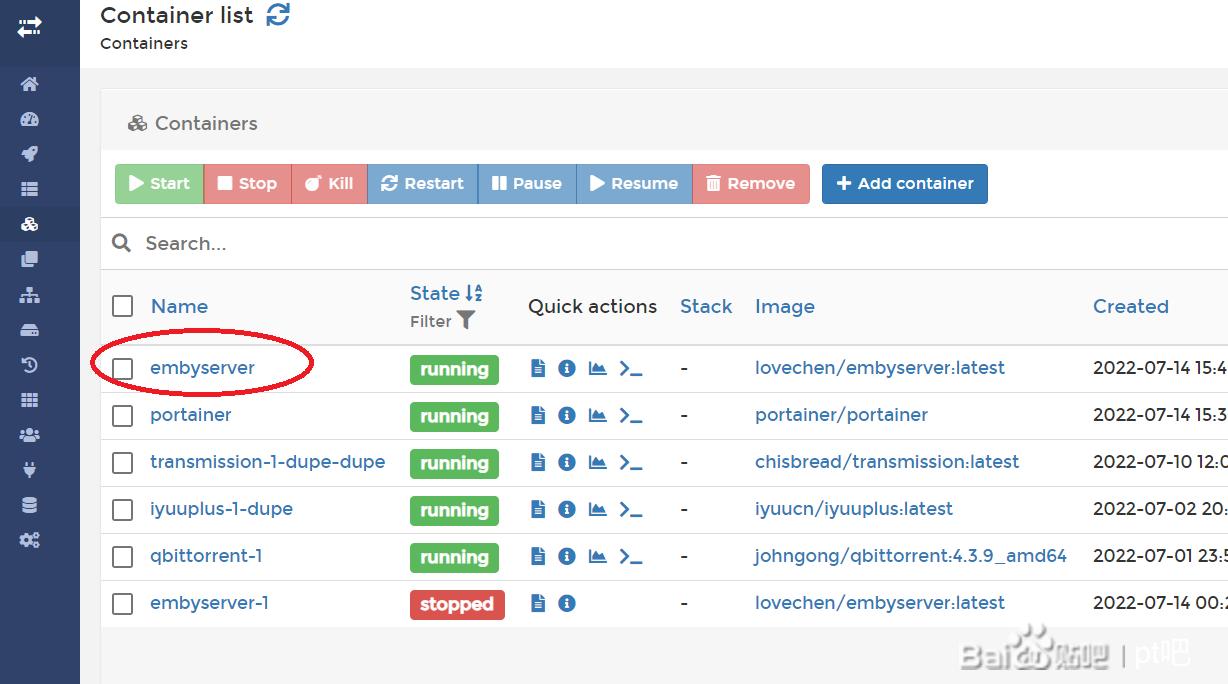Click the Add container button
The width and height of the screenshot is (1228, 684).
tap(904, 184)
